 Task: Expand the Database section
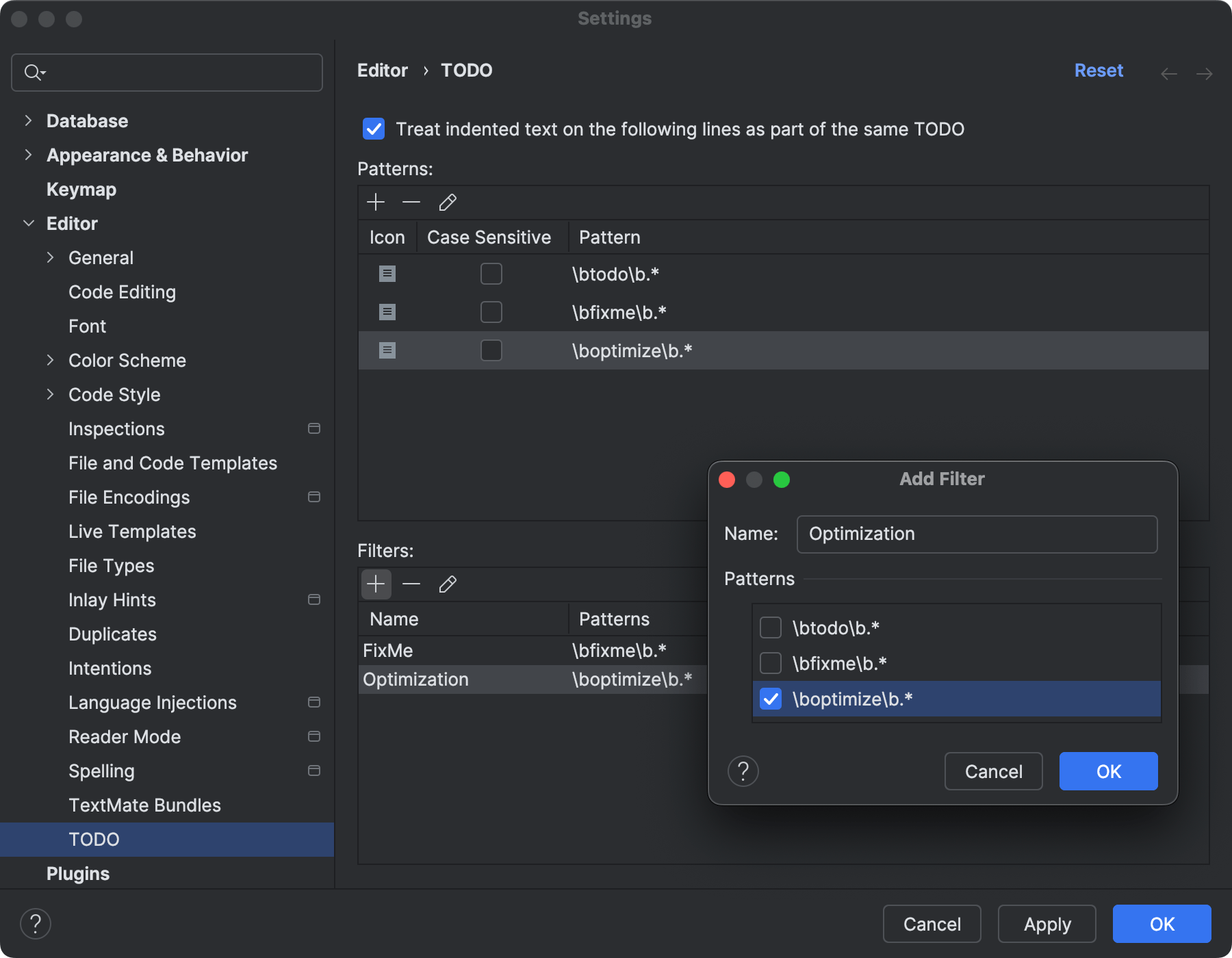click(x=28, y=120)
